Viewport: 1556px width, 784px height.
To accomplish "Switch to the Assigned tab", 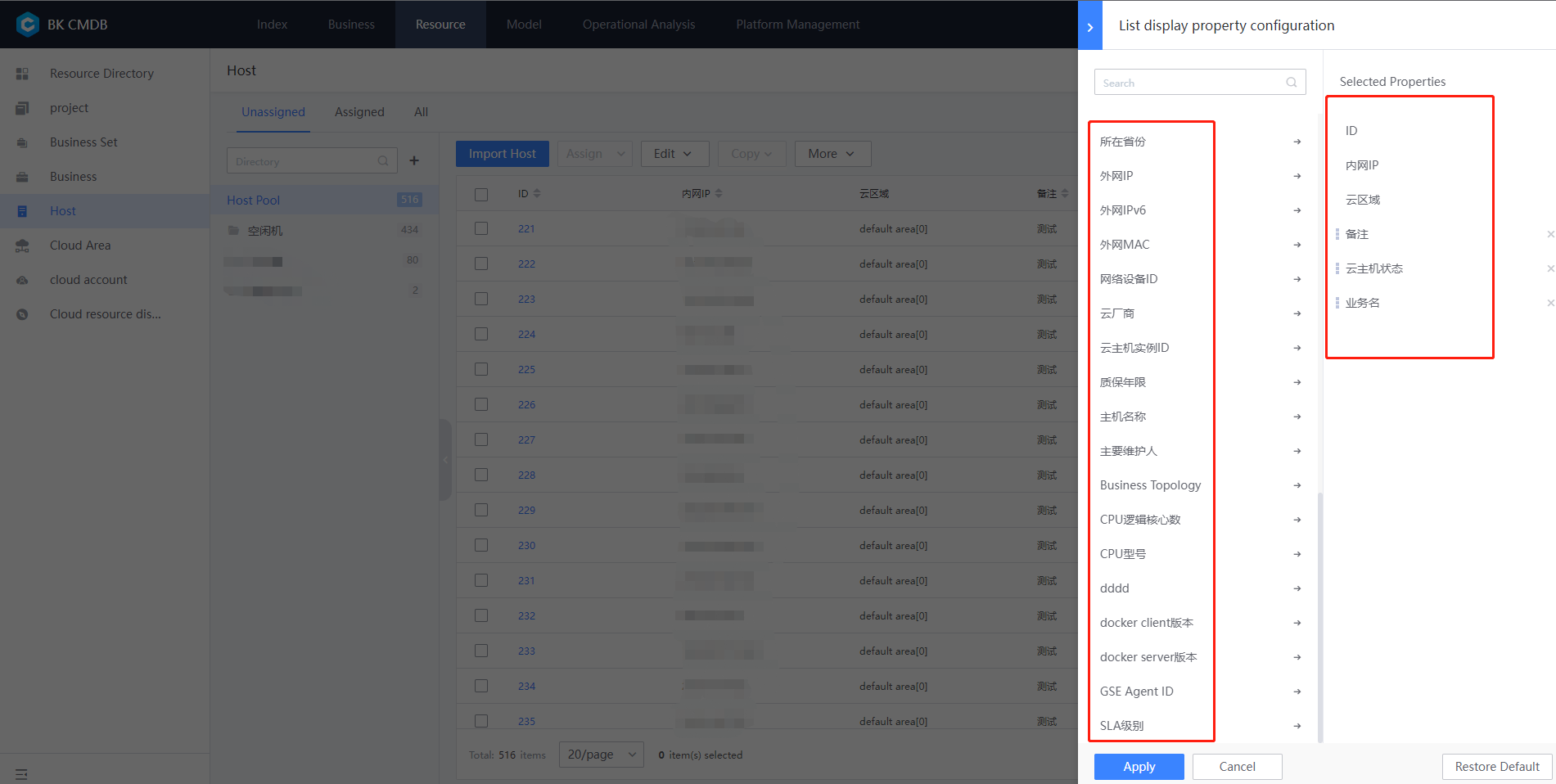I will (x=359, y=112).
